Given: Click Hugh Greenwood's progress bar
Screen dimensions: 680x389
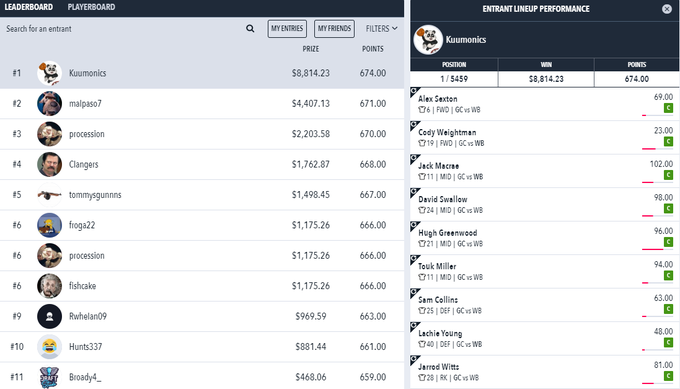Looking at the screenshot, I should click(657, 249).
